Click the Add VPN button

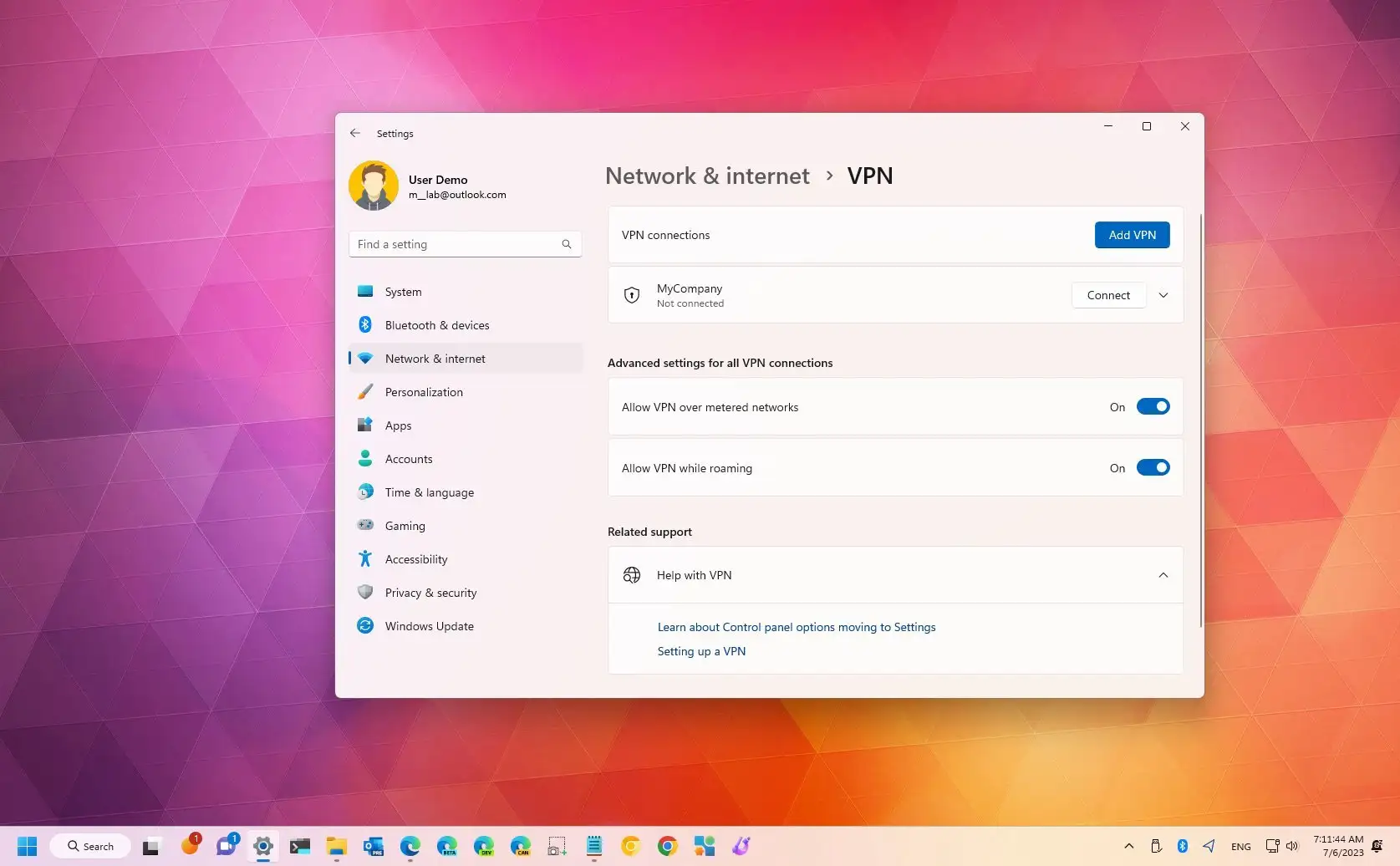1132,235
